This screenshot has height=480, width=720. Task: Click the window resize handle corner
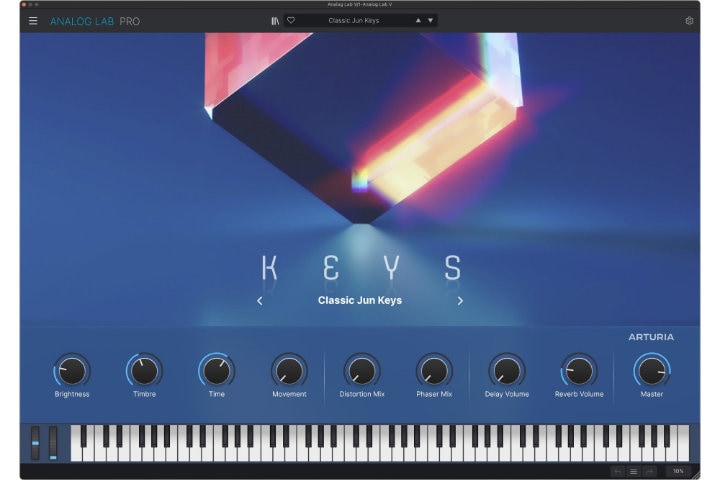click(696, 475)
